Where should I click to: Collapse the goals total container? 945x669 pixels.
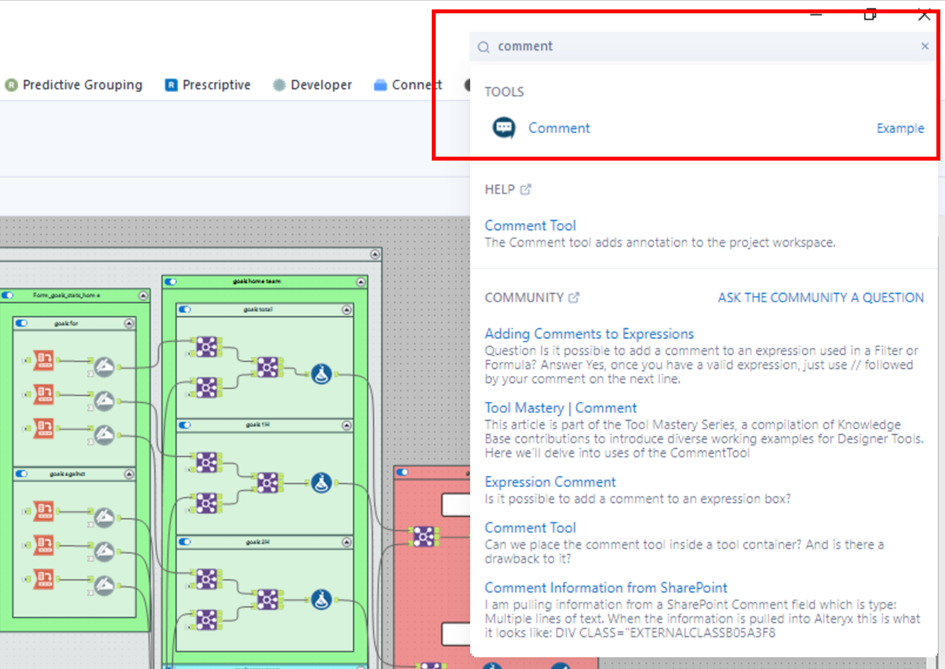(347, 310)
